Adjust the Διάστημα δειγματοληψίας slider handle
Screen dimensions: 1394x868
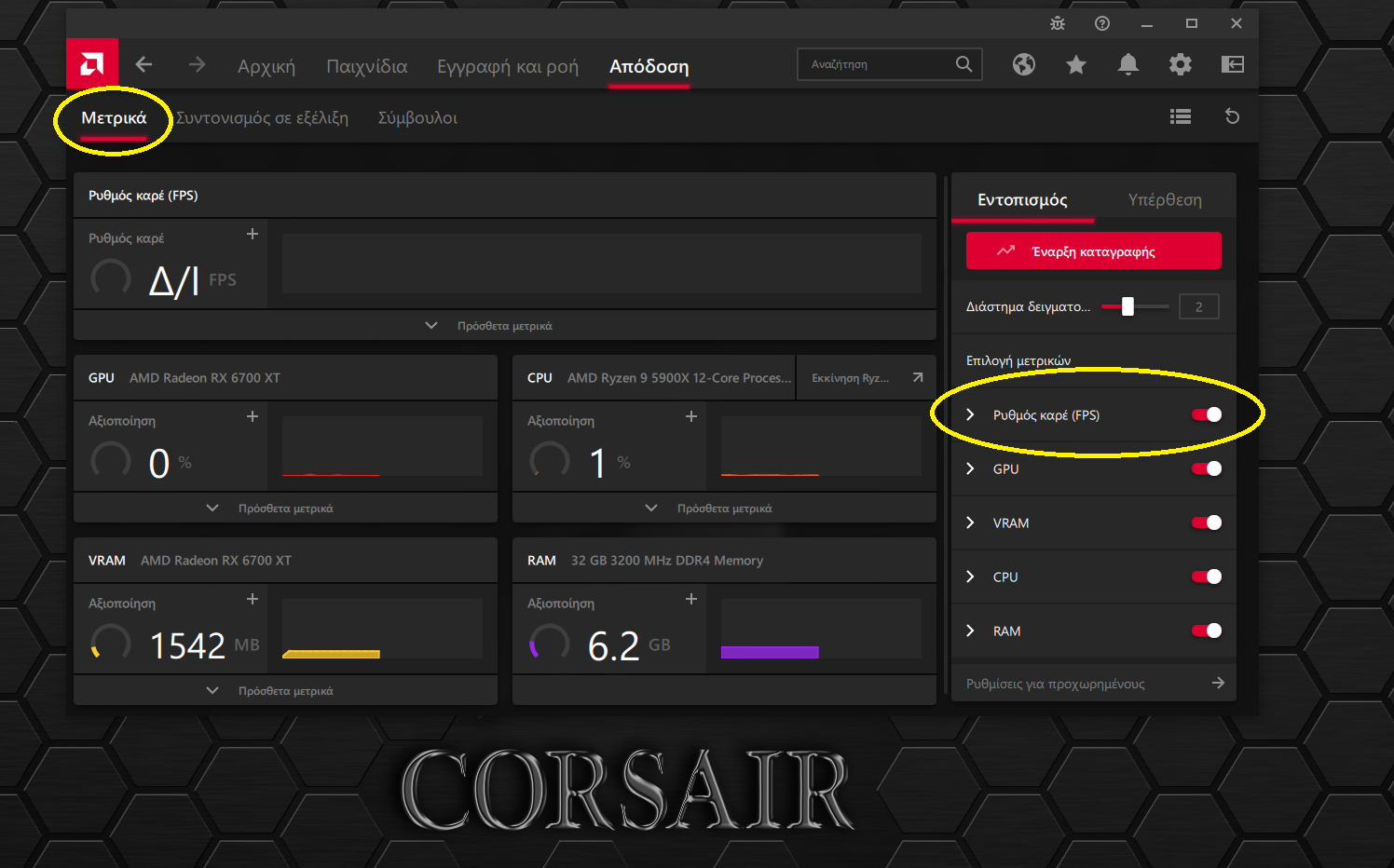click(1127, 306)
